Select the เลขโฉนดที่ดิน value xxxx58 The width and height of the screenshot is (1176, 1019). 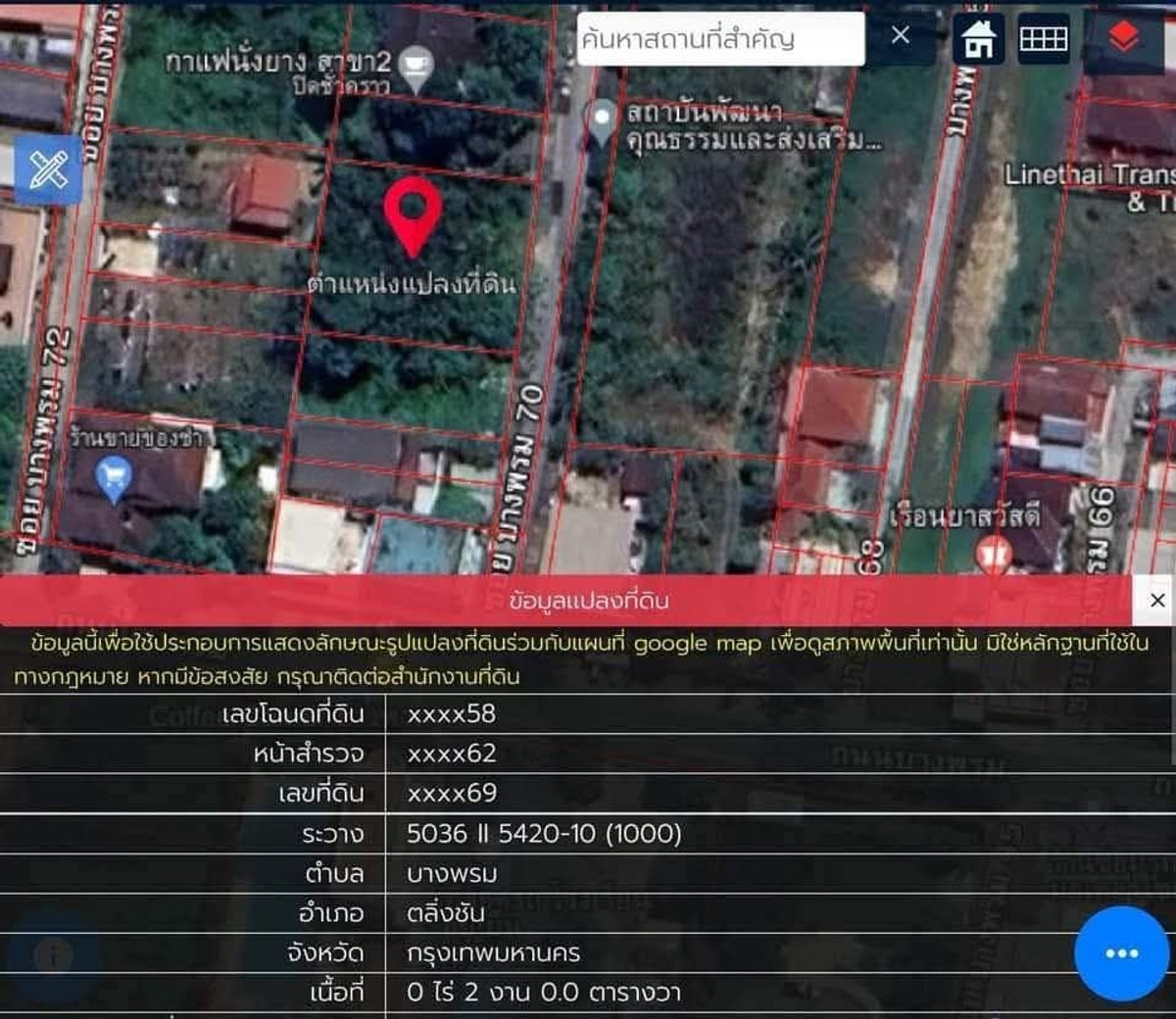point(452,714)
